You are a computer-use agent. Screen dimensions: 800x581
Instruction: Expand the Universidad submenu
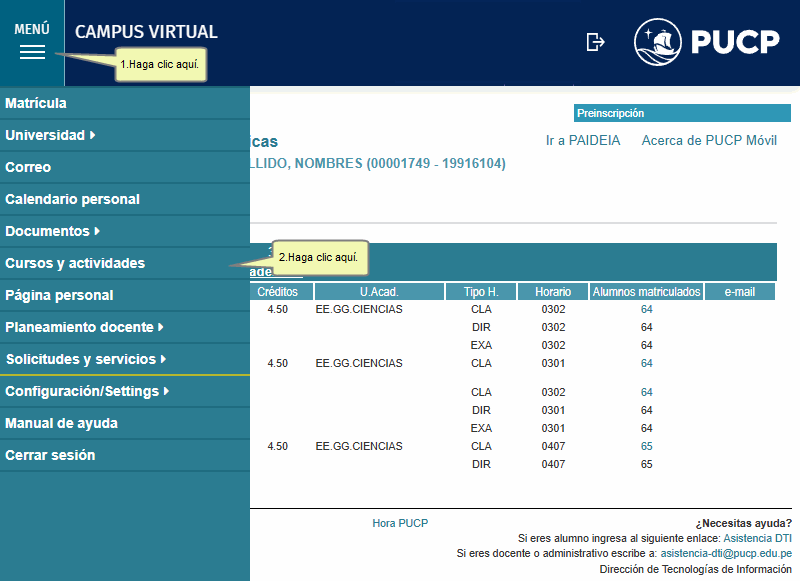click(x=124, y=135)
